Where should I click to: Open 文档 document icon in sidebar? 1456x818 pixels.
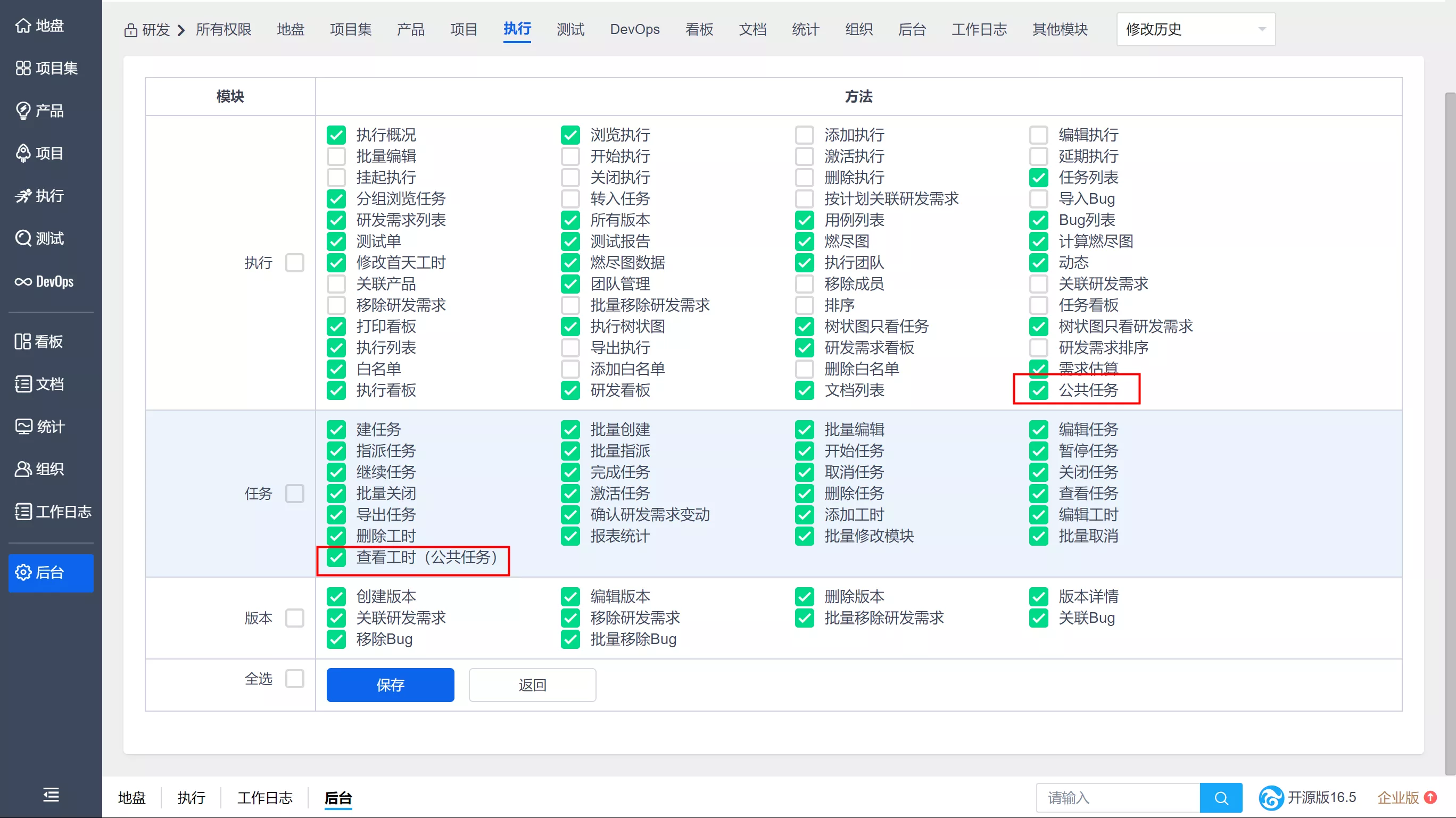[x=23, y=384]
